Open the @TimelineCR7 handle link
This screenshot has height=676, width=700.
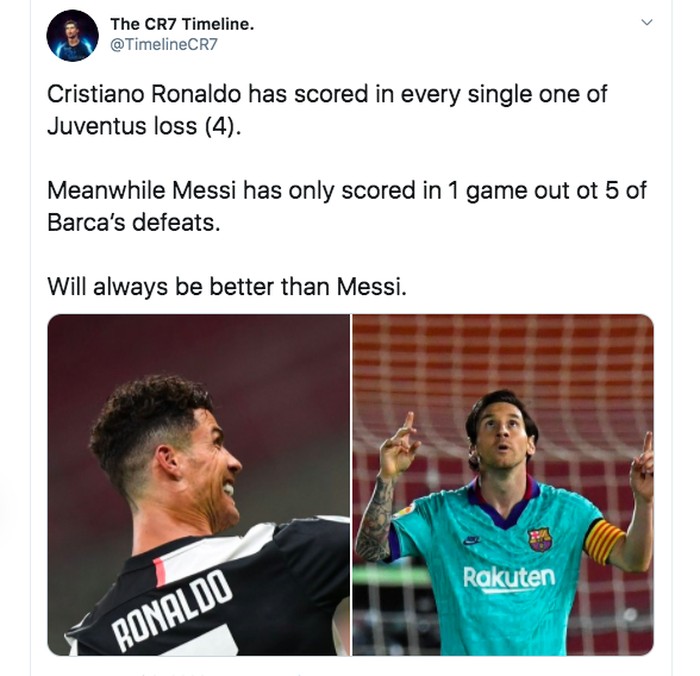(x=164, y=44)
